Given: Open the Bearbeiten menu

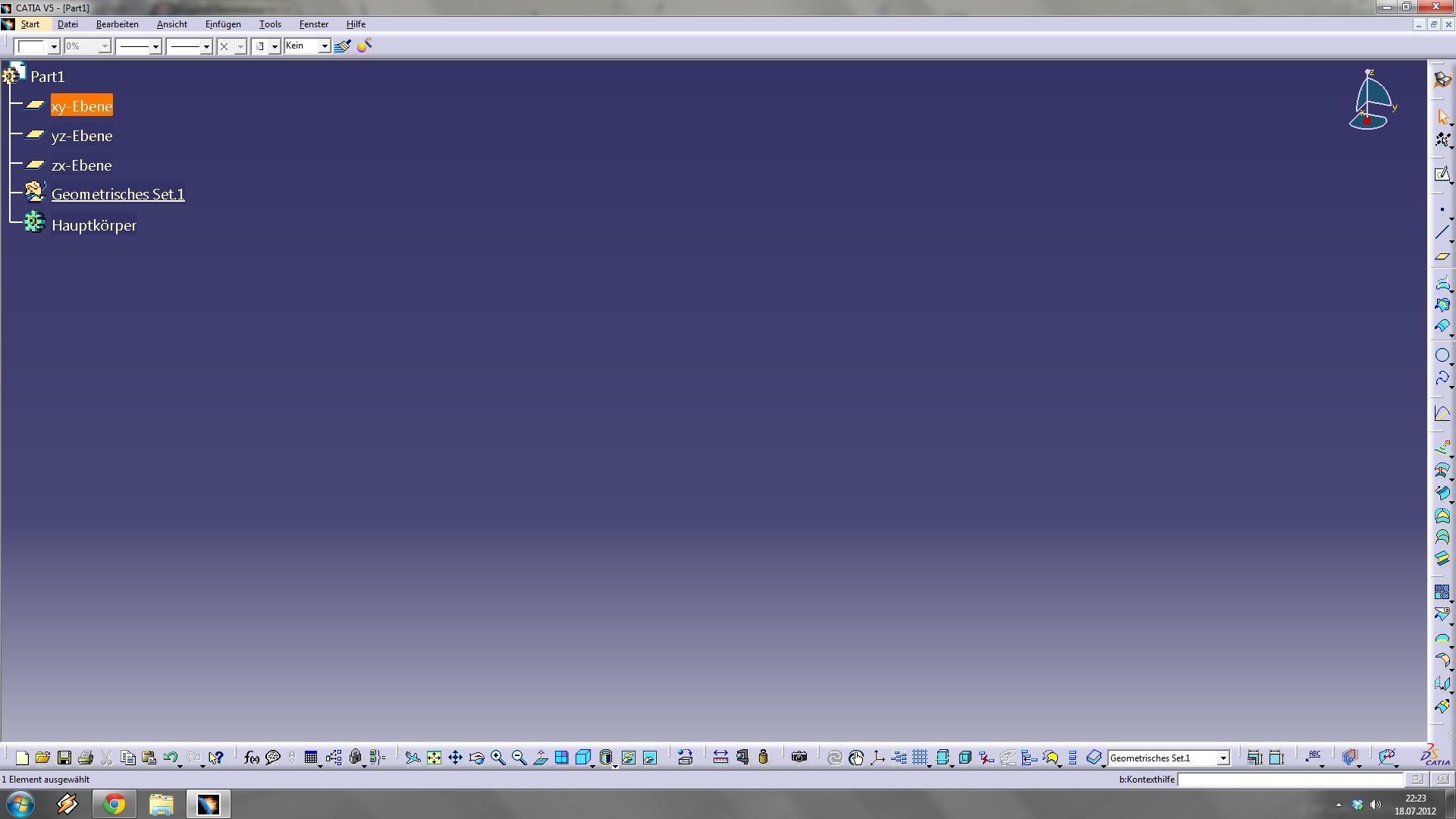Looking at the screenshot, I should 118,24.
